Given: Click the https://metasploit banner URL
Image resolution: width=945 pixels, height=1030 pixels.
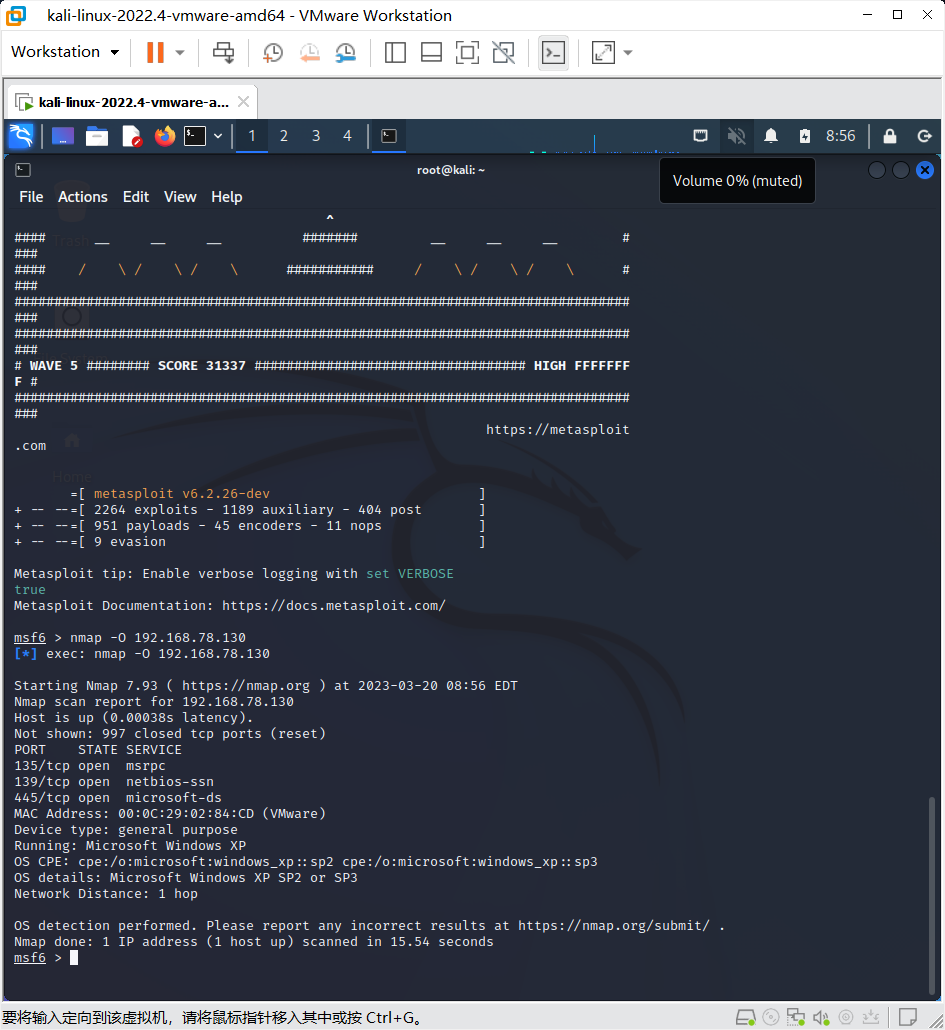Looking at the screenshot, I should 558,430.
